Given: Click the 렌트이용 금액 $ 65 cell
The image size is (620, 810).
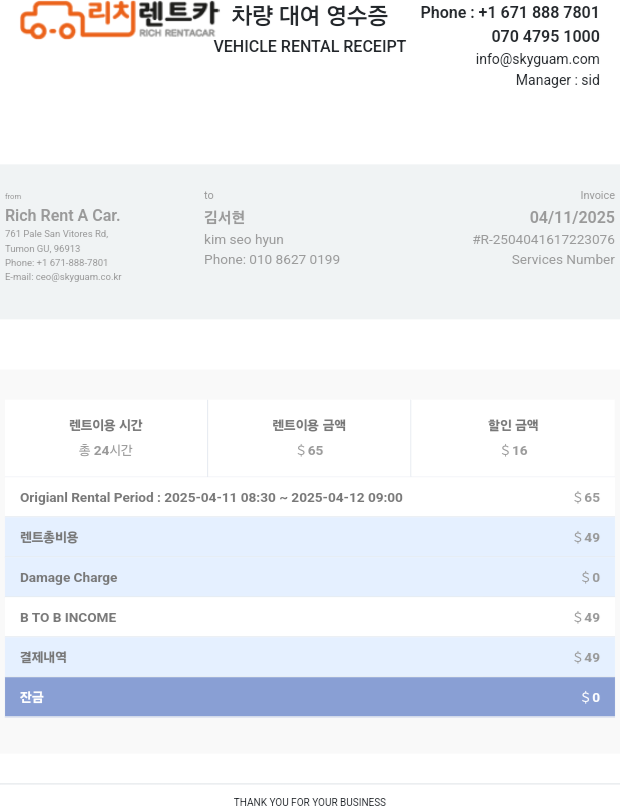Looking at the screenshot, I should (309, 438).
